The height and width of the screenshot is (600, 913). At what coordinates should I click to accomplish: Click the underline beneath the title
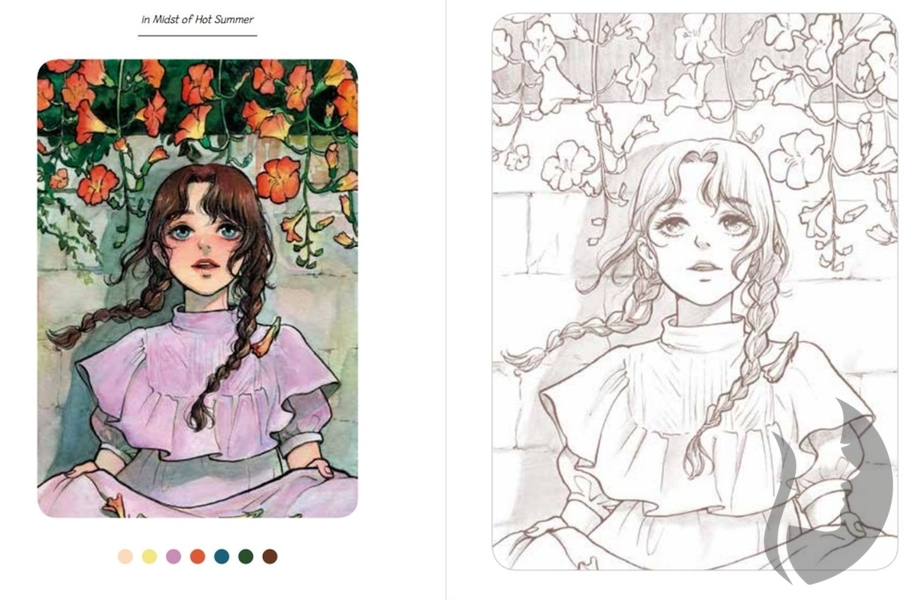pyautogui.click(x=197, y=36)
